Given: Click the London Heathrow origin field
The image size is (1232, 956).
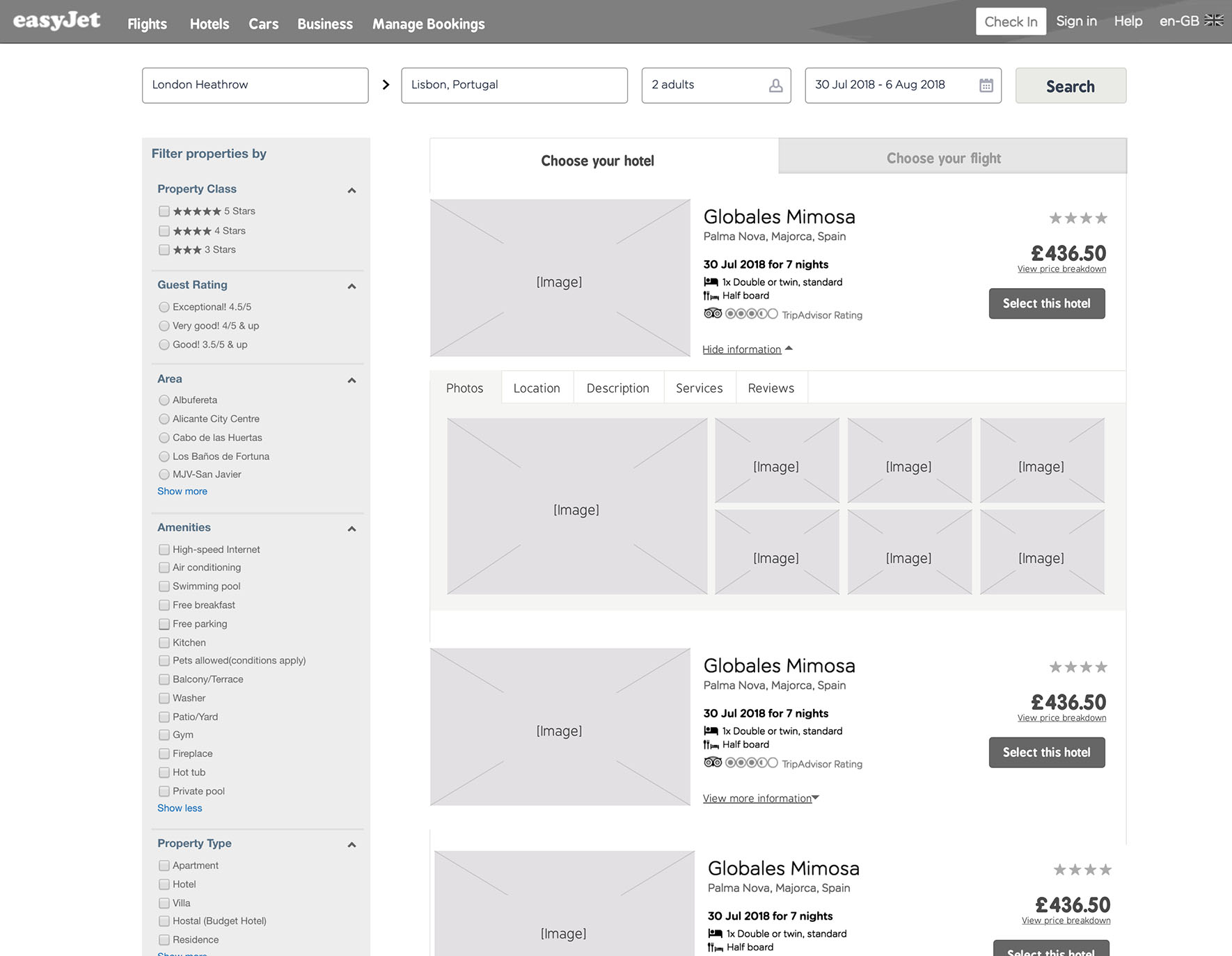Looking at the screenshot, I should (255, 85).
